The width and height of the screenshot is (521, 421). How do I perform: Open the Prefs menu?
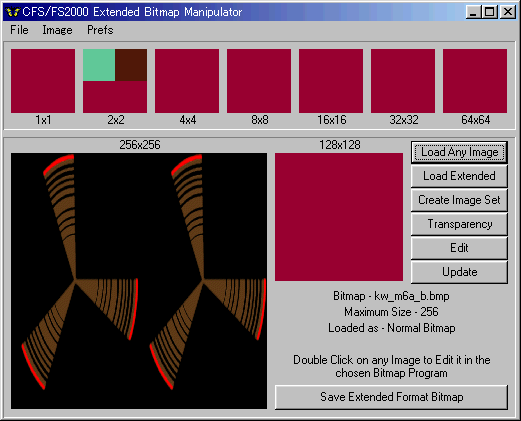pos(100,30)
